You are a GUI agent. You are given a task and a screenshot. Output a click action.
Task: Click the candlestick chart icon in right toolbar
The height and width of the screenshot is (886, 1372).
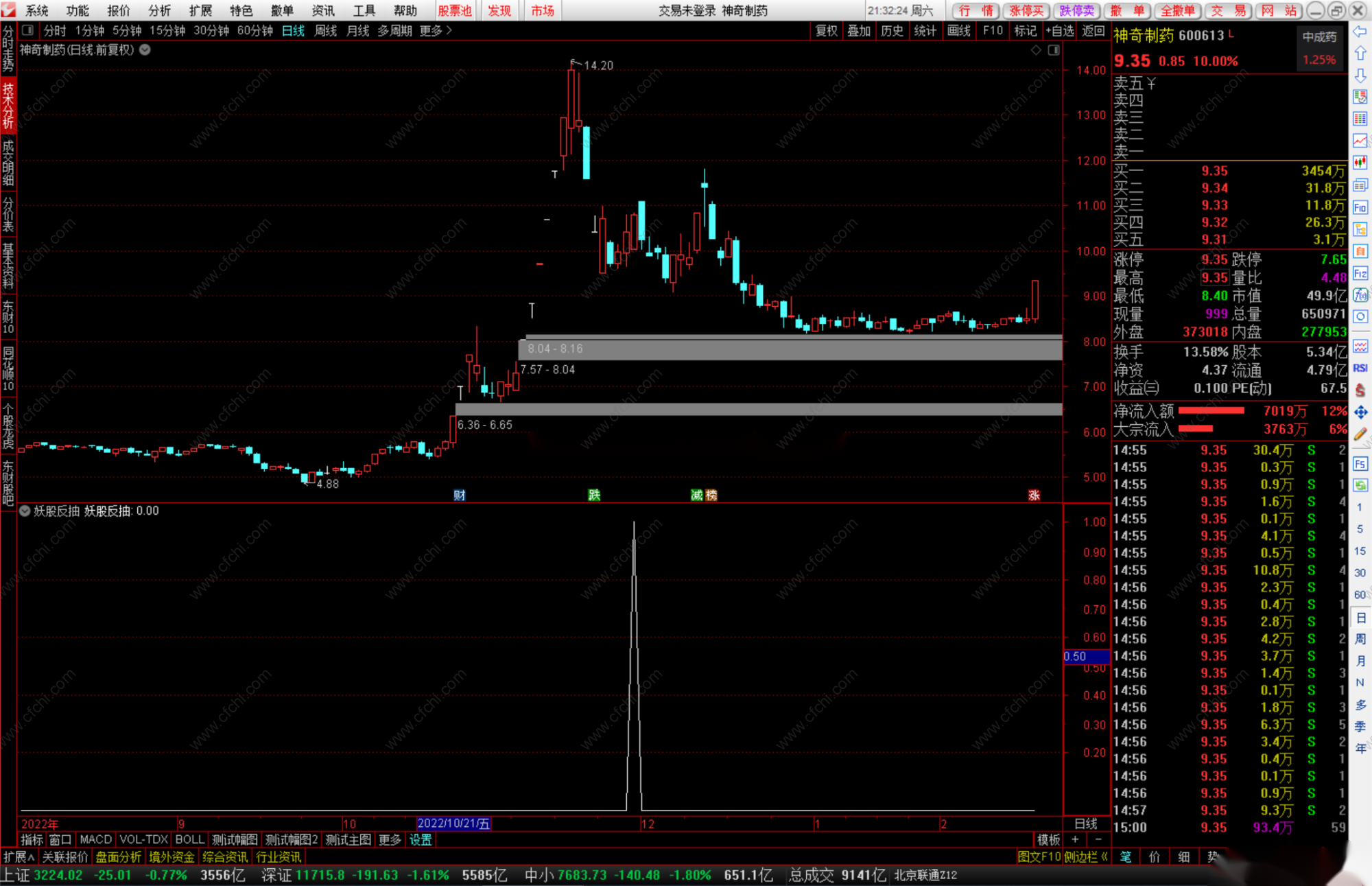pos(1360,163)
